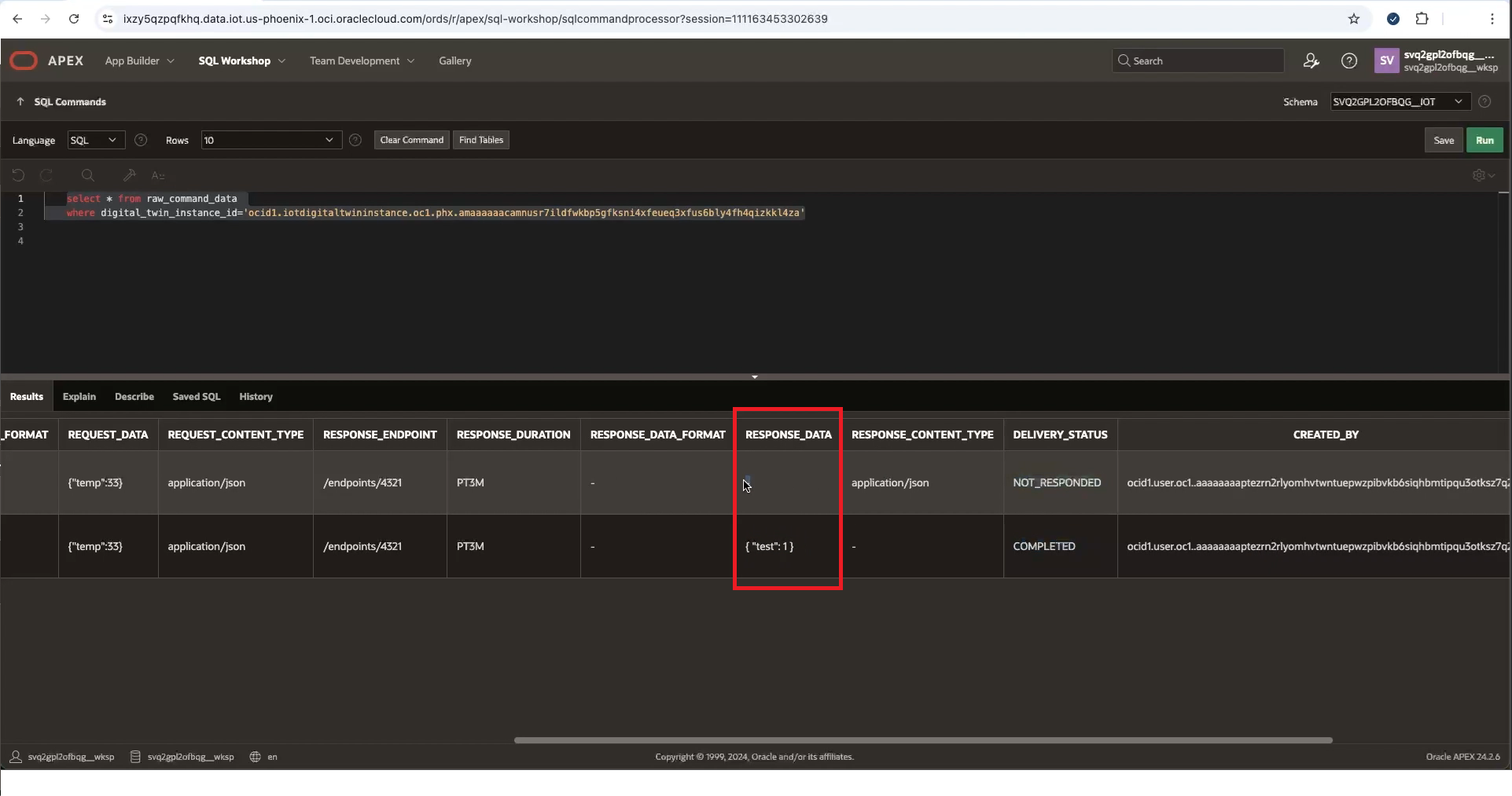Click the Undo icon in the SQL editor toolbar

[18, 175]
